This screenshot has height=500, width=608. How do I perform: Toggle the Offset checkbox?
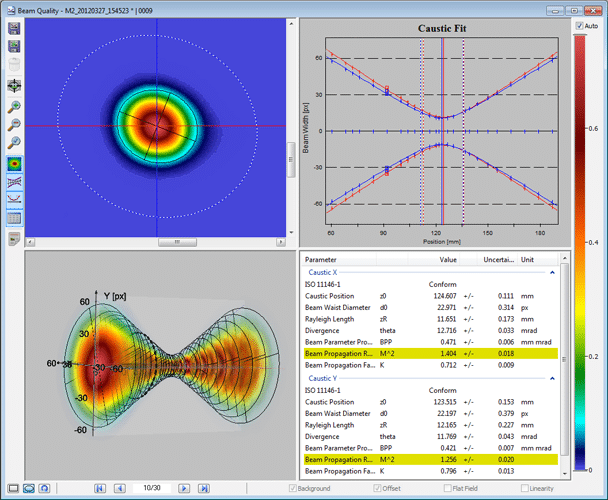pos(377,488)
